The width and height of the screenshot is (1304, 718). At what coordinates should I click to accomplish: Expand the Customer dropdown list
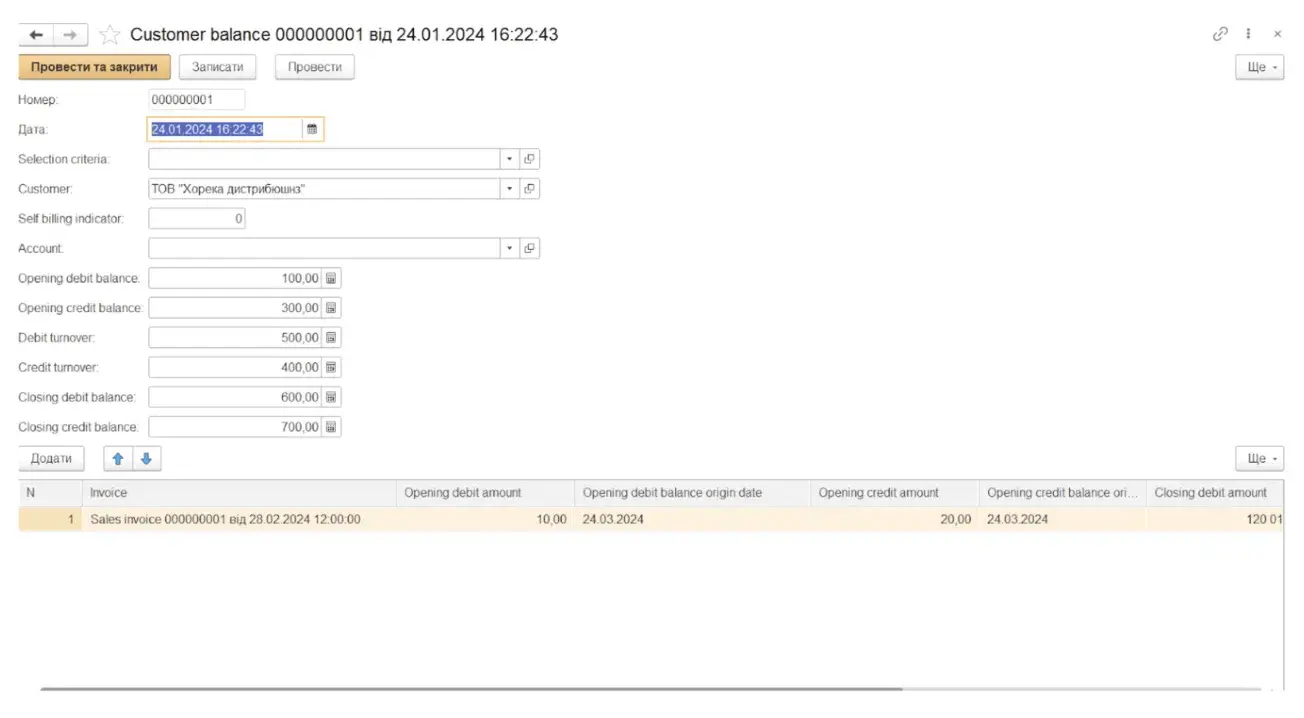[509, 189]
